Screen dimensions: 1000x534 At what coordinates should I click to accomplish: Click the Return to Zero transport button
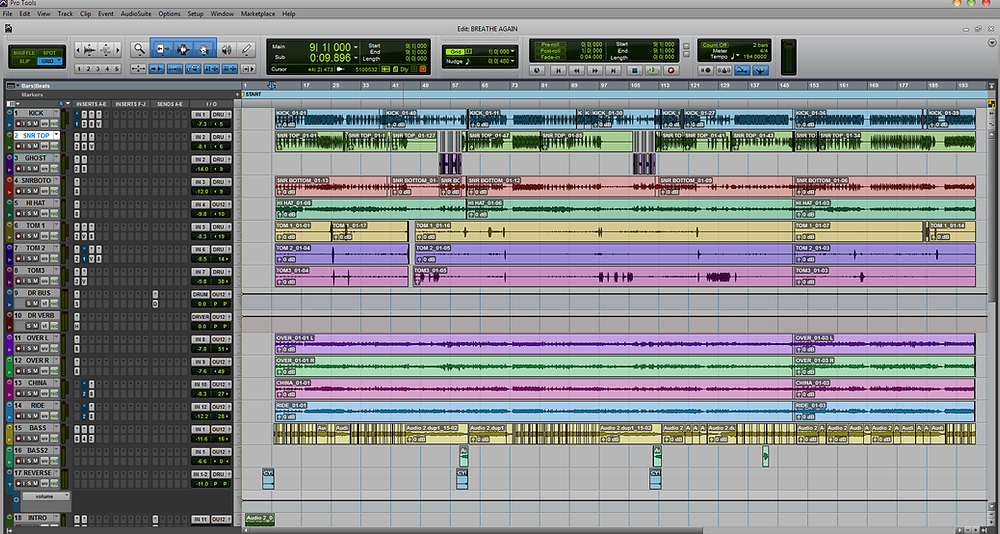coord(559,70)
